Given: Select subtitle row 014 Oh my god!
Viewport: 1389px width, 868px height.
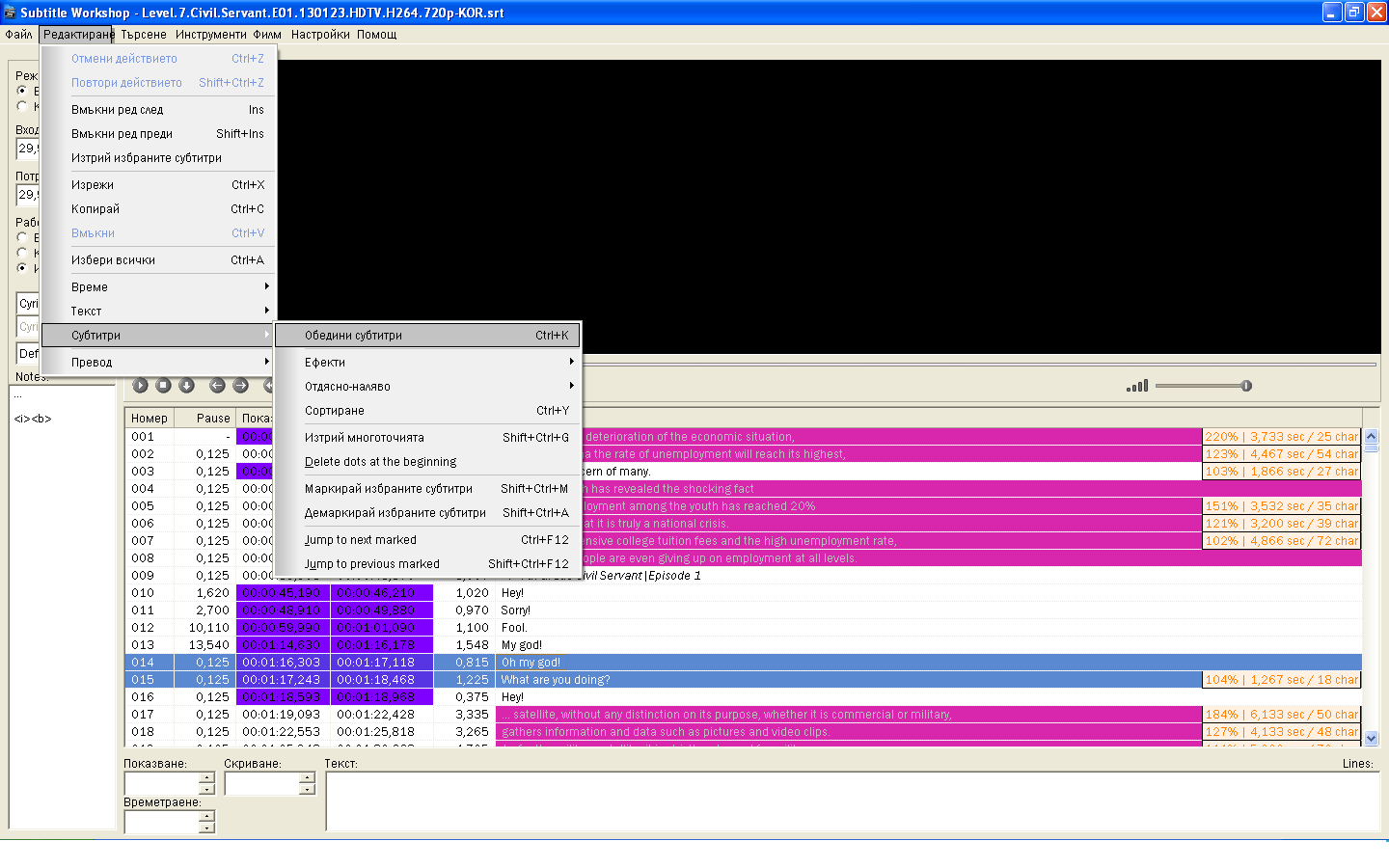Looking at the screenshot, I should coord(743,663).
